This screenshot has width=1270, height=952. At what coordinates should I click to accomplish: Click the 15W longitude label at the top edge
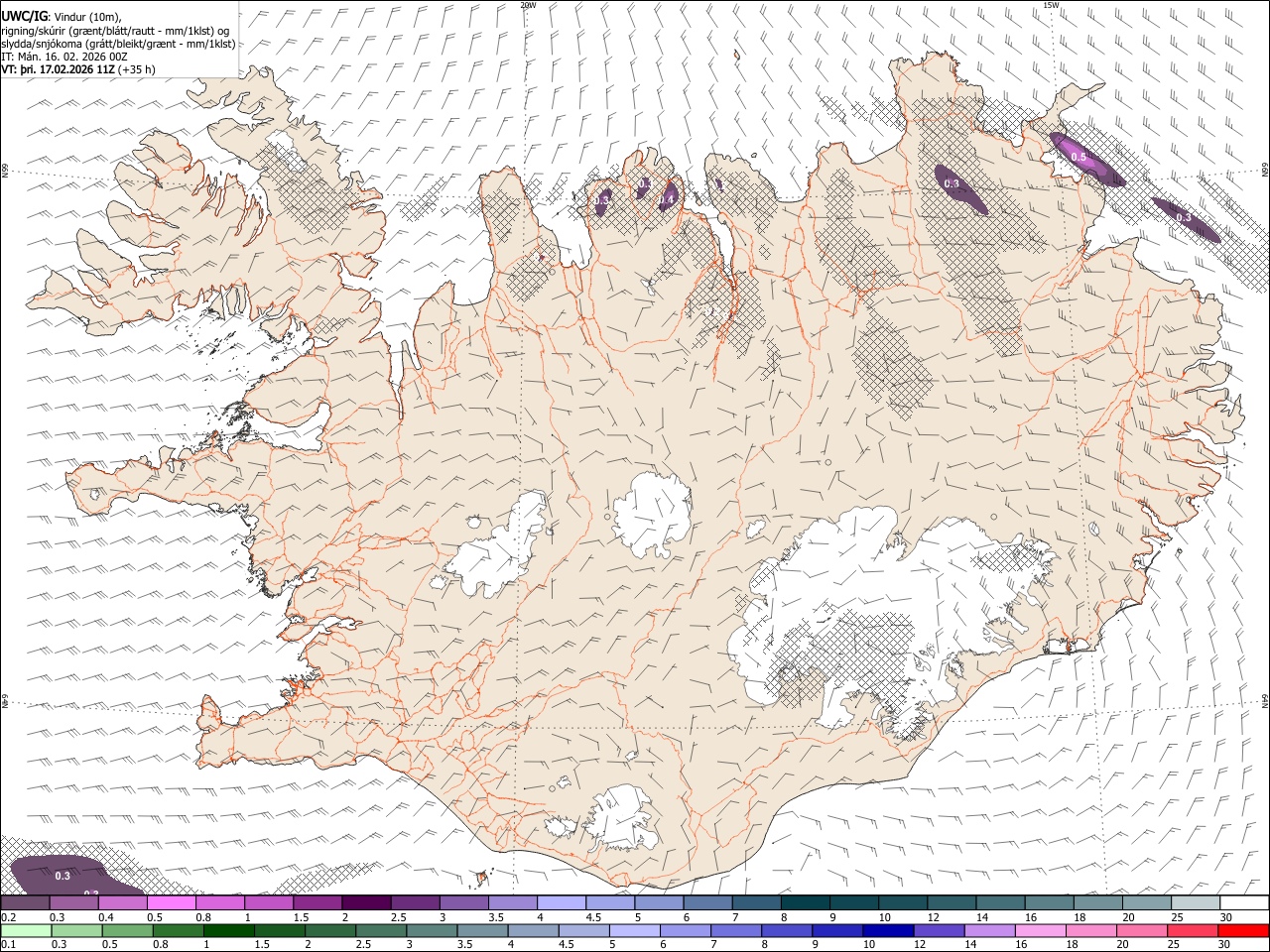(1051, 5)
